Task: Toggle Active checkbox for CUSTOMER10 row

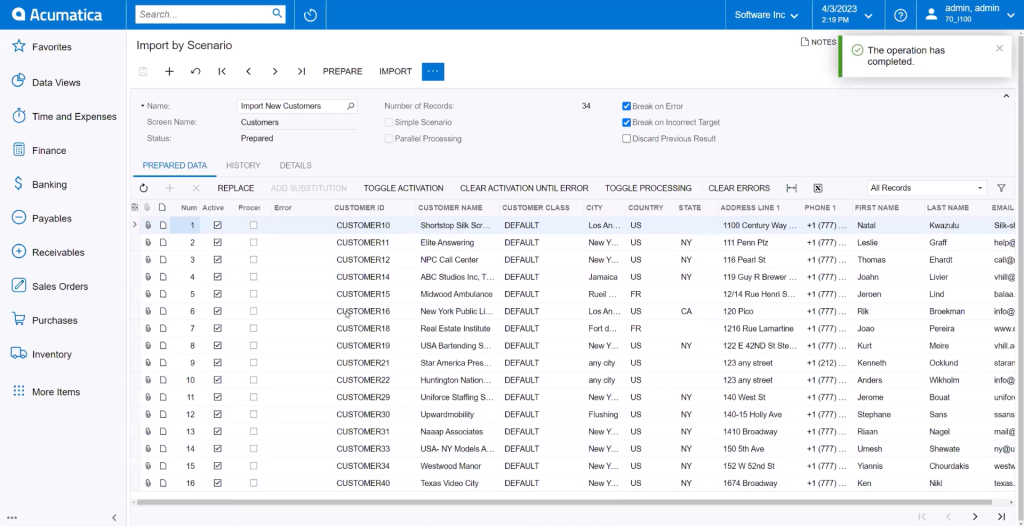Action: [x=217, y=226]
